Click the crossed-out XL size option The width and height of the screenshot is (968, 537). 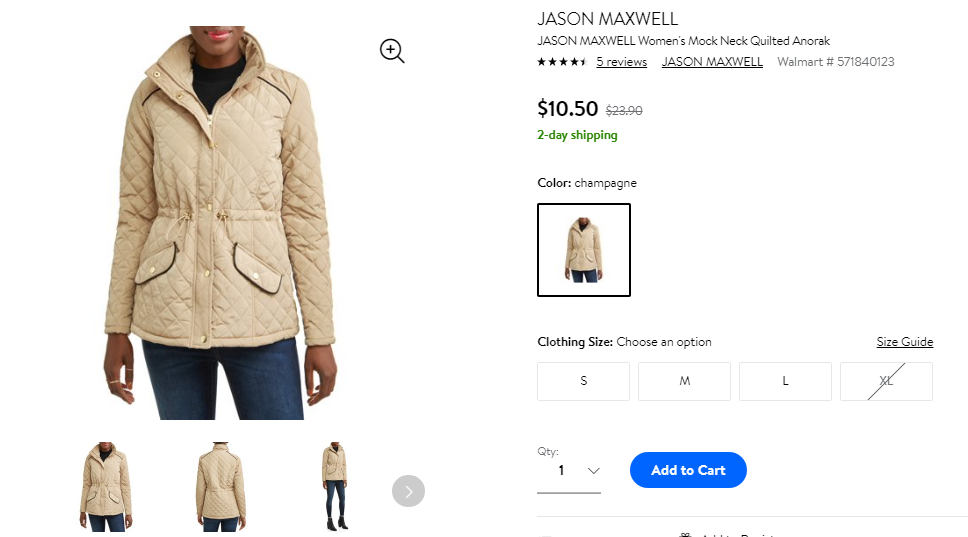[x=887, y=381]
